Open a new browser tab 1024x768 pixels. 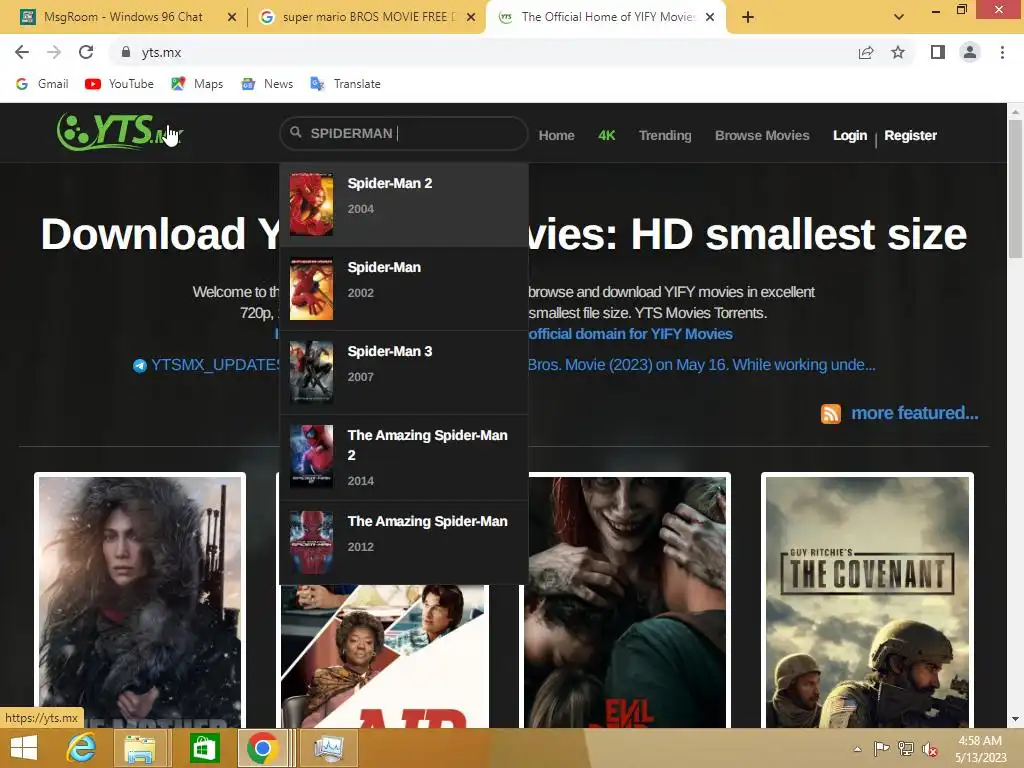click(x=748, y=17)
